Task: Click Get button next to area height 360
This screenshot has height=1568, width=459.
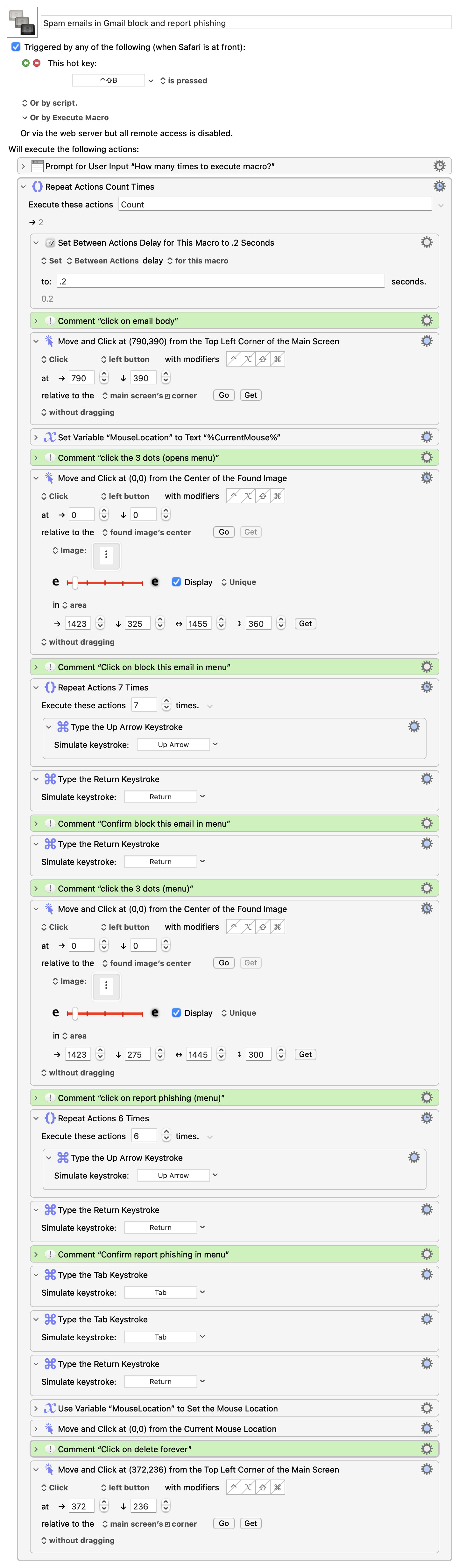Action: pyautogui.click(x=305, y=623)
